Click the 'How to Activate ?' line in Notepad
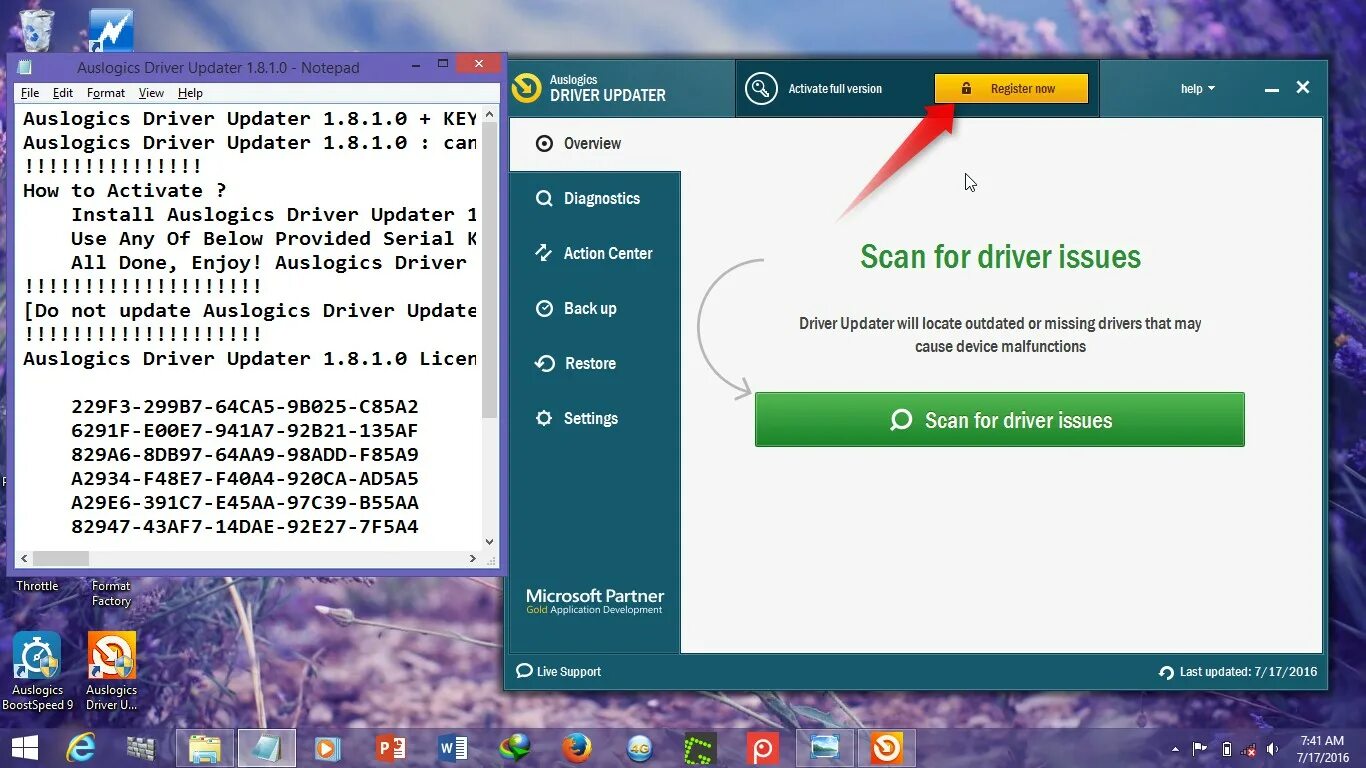This screenshot has width=1366, height=768. pos(125,191)
